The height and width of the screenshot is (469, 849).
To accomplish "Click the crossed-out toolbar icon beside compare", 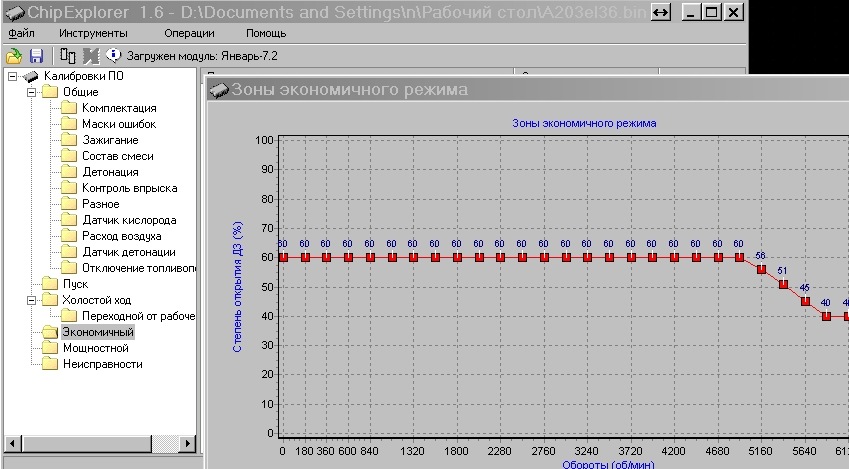I will coord(90,56).
